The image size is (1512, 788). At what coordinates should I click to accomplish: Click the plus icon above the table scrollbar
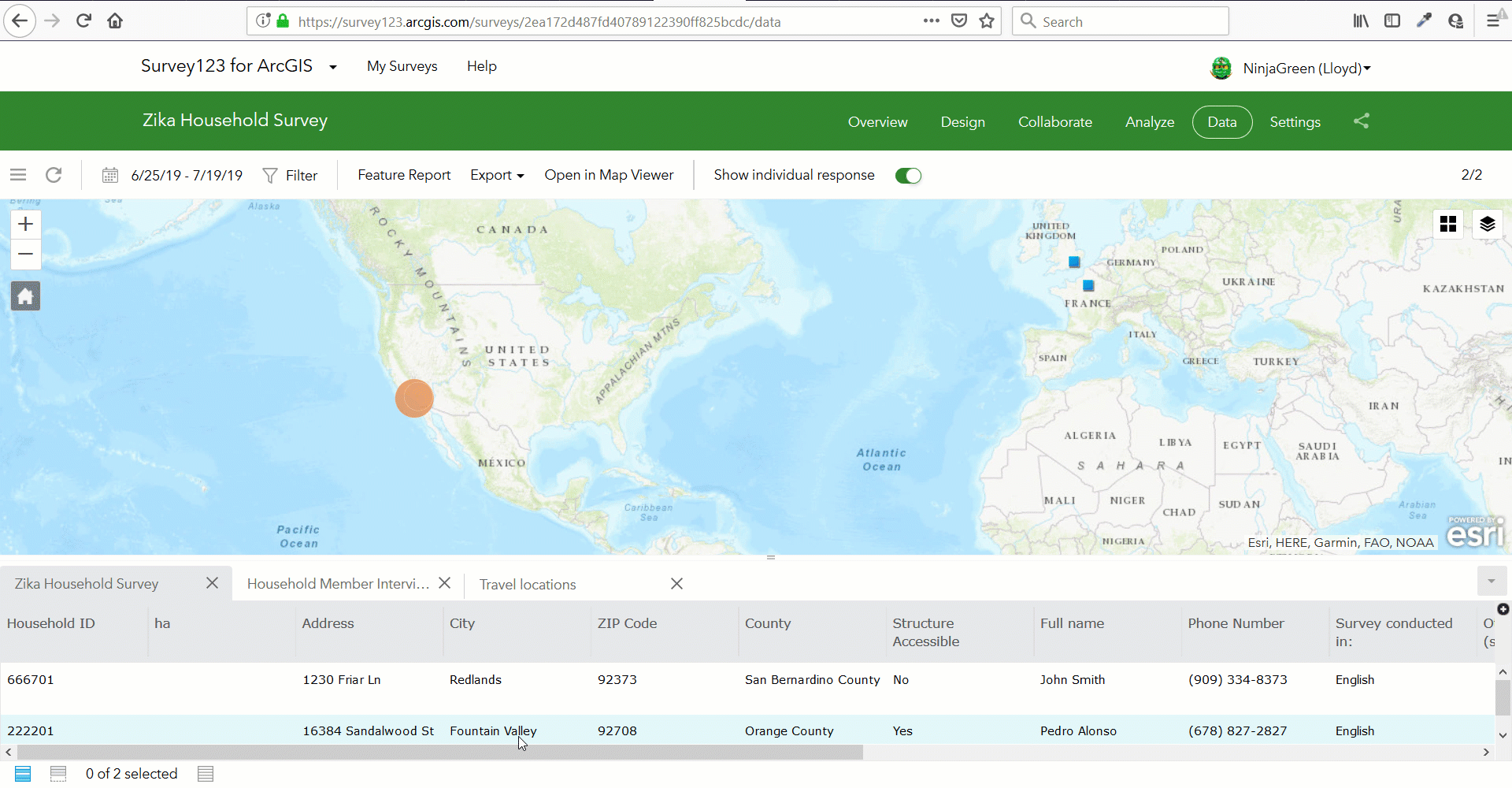(x=1503, y=609)
